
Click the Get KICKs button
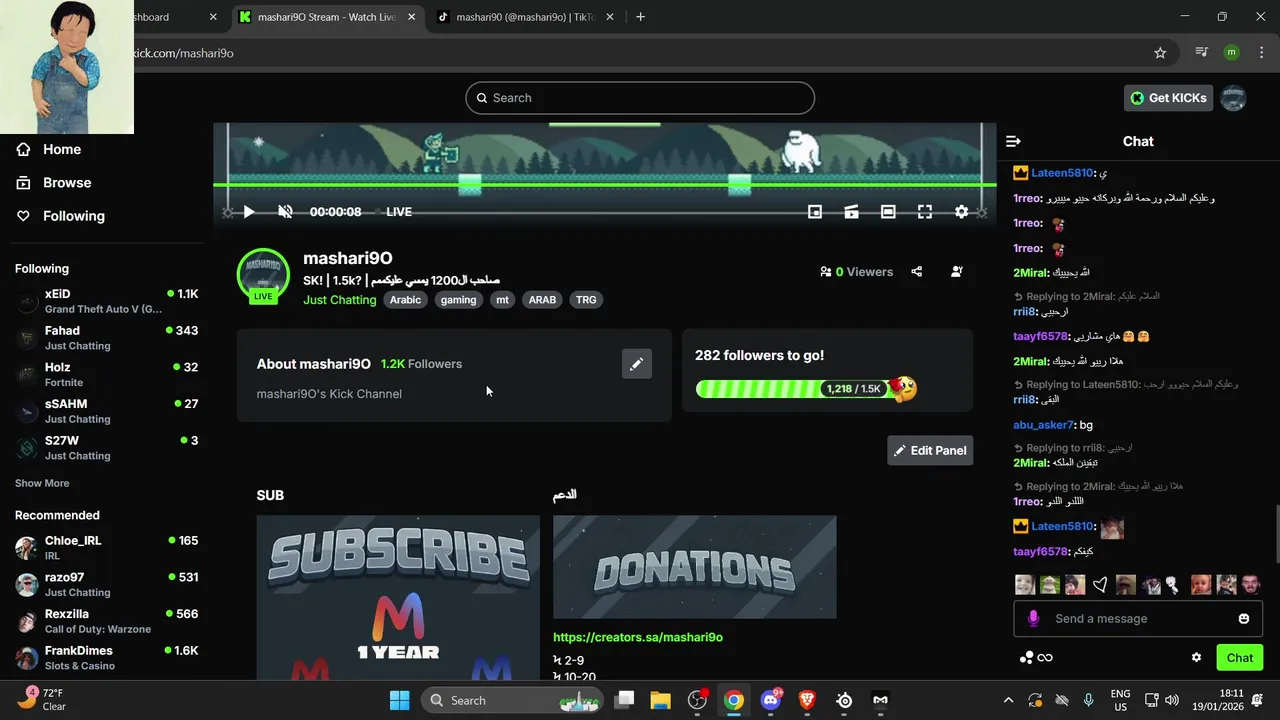tap(1169, 98)
